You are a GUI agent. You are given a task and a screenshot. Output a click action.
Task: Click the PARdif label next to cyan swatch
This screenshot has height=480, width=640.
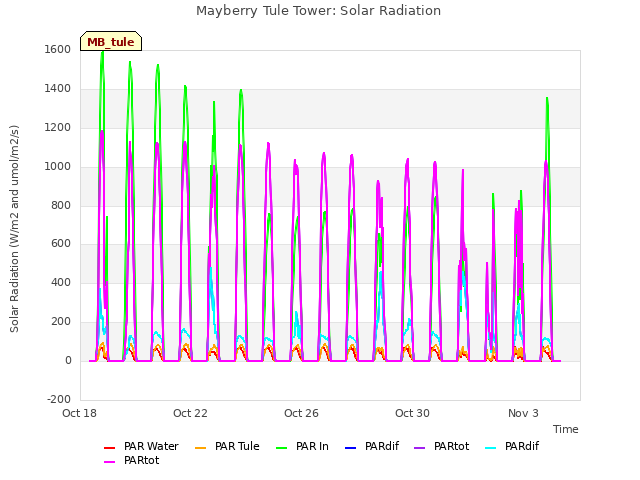click(x=522, y=447)
